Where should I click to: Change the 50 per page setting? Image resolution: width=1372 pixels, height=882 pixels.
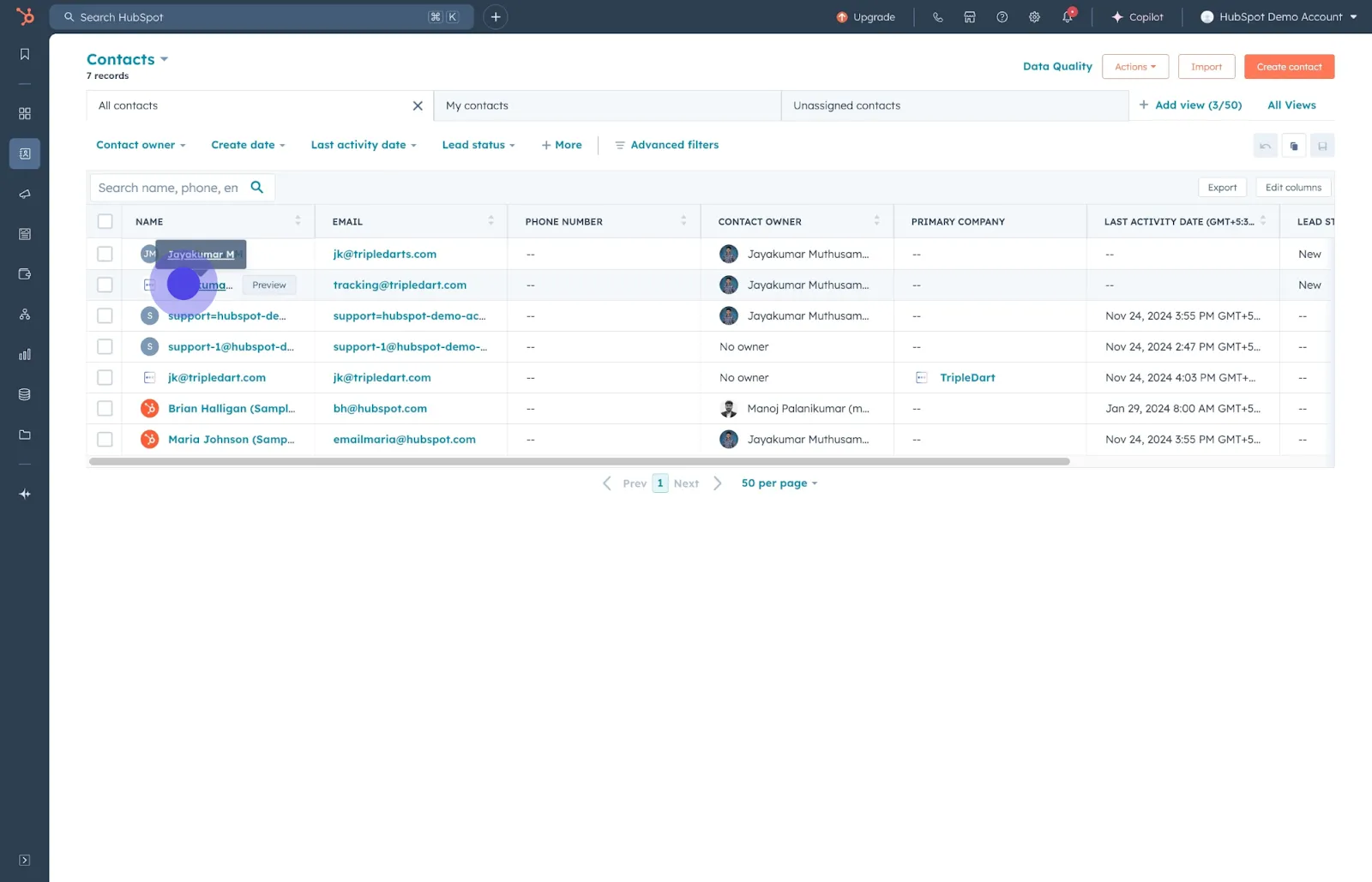coord(779,483)
